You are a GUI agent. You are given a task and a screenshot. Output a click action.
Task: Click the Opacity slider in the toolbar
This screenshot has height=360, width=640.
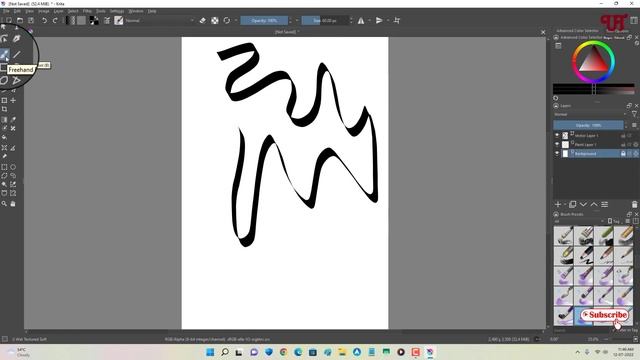click(x=264, y=20)
